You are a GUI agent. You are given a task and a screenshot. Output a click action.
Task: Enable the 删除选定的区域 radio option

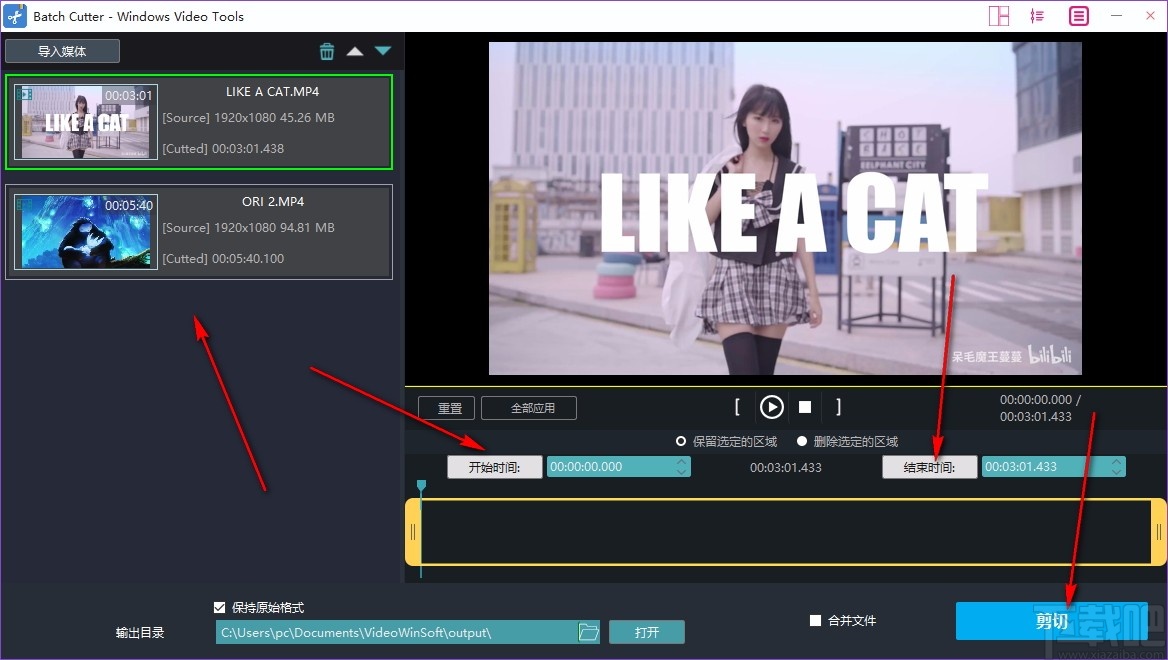click(802, 441)
